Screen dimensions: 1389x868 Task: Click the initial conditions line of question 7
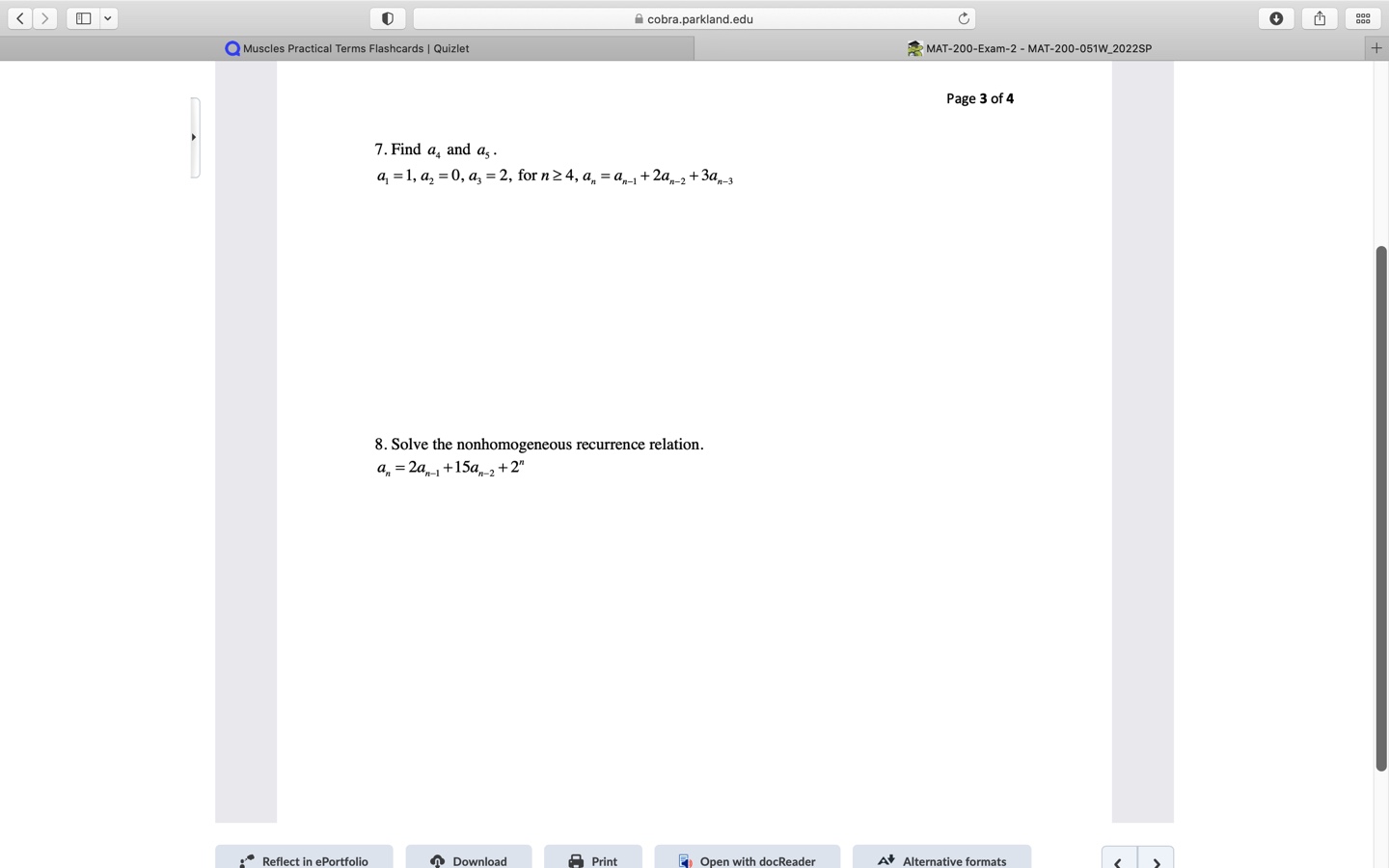(555, 176)
